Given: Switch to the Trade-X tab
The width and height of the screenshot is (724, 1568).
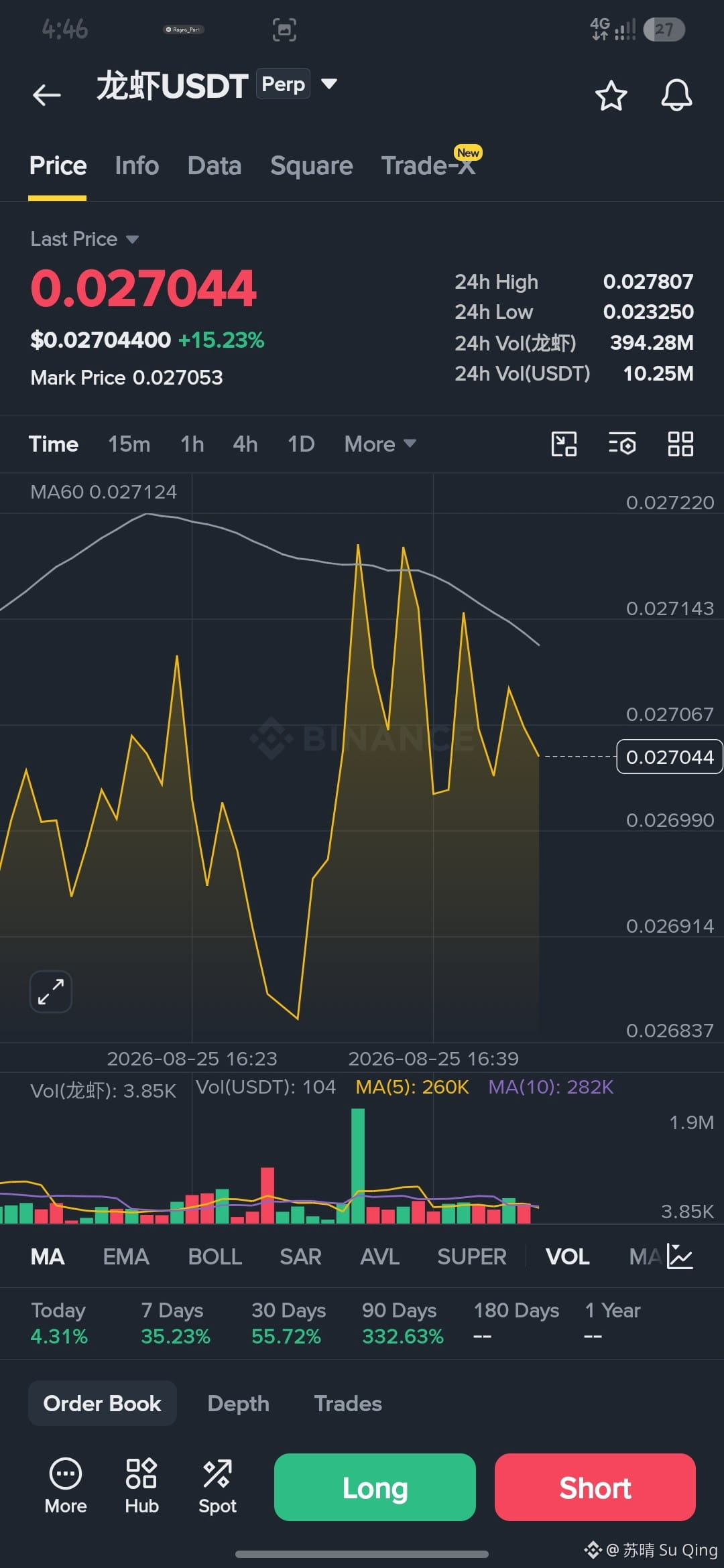Looking at the screenshot, I should [428, 165].
